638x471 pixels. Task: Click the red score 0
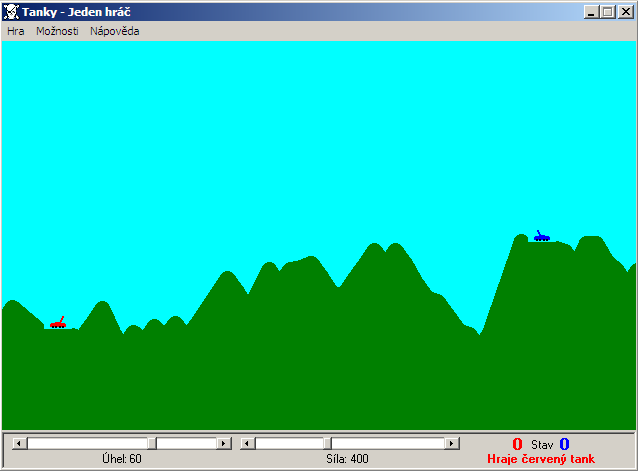click(x=517, y=444)
